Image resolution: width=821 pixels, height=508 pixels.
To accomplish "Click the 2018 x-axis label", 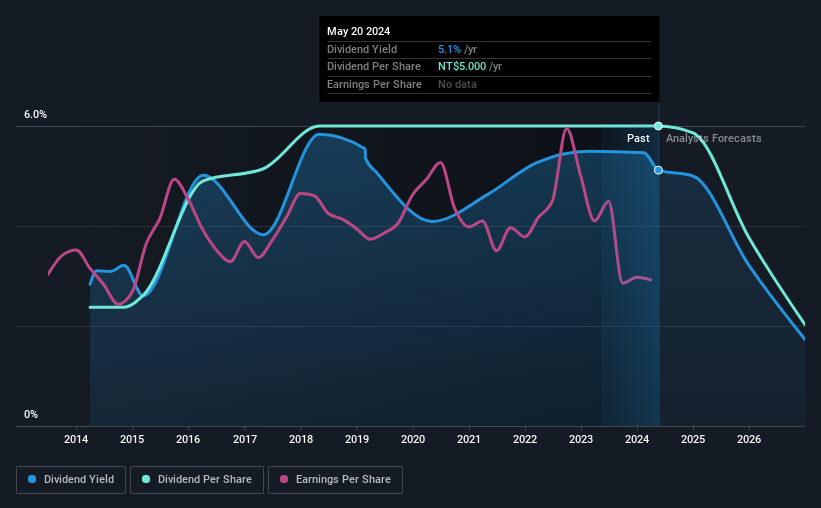I will pyautogui.click(x=301, y=439).
